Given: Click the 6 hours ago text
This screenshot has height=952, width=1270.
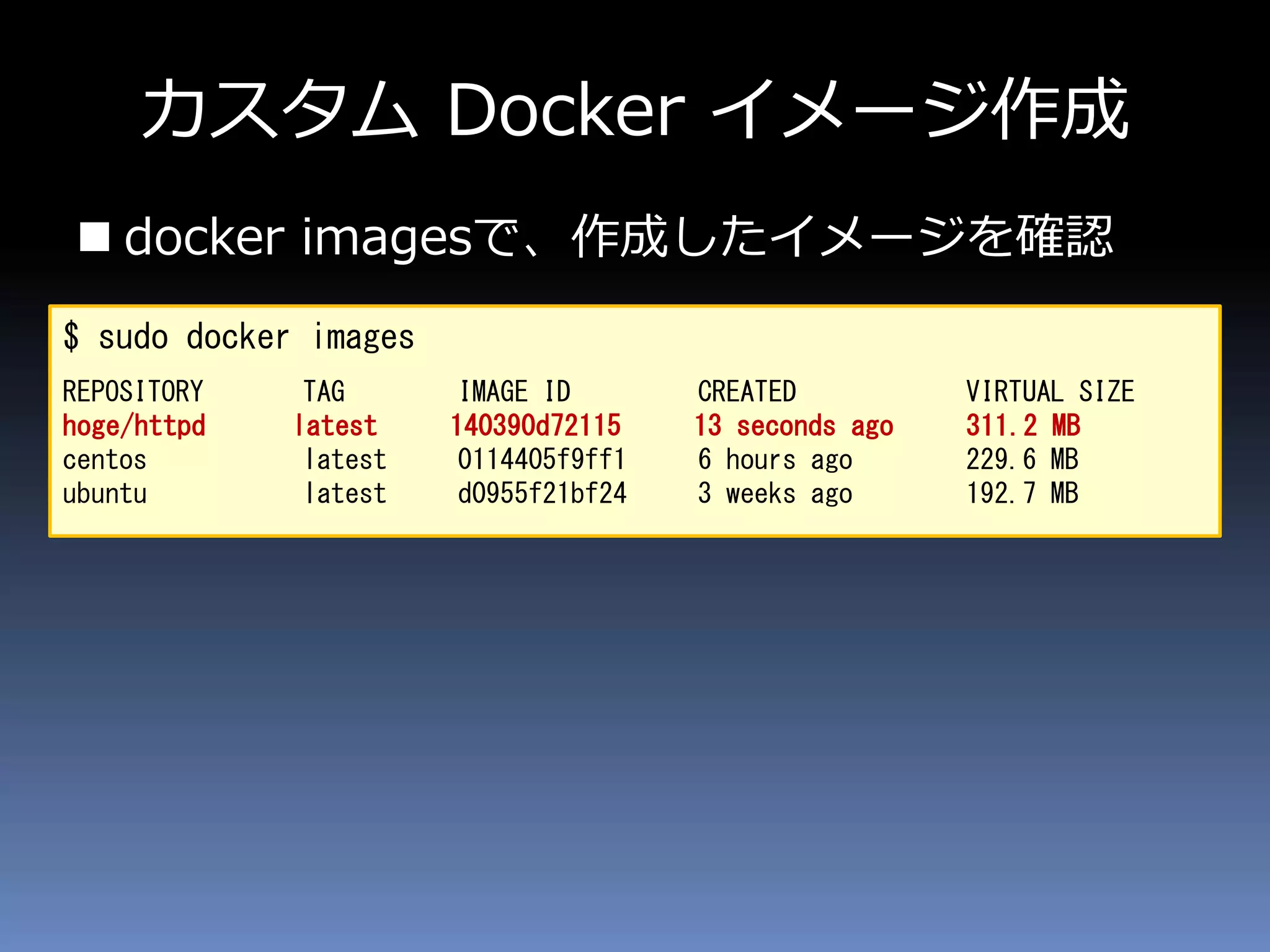Looking at the screenshot, I should pos(775,461).
